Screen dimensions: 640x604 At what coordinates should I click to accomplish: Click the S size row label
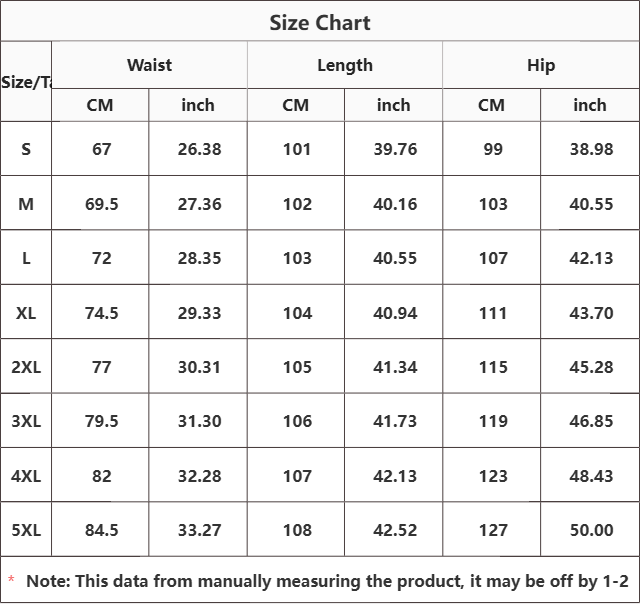(x=26, y=149)
